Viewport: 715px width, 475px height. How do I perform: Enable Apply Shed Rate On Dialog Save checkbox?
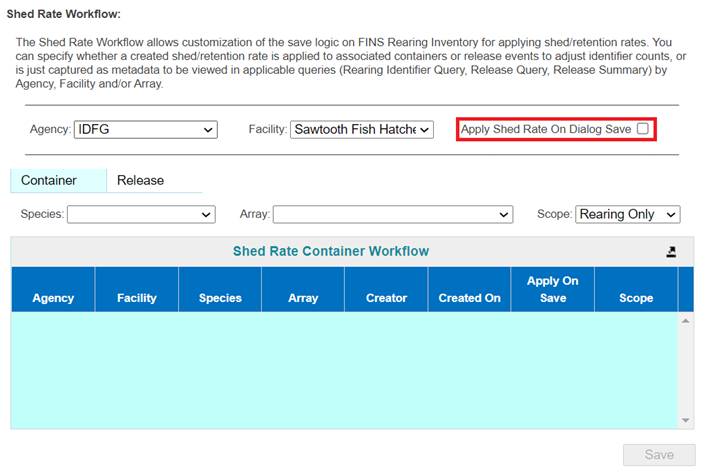(x=642, y=129)
